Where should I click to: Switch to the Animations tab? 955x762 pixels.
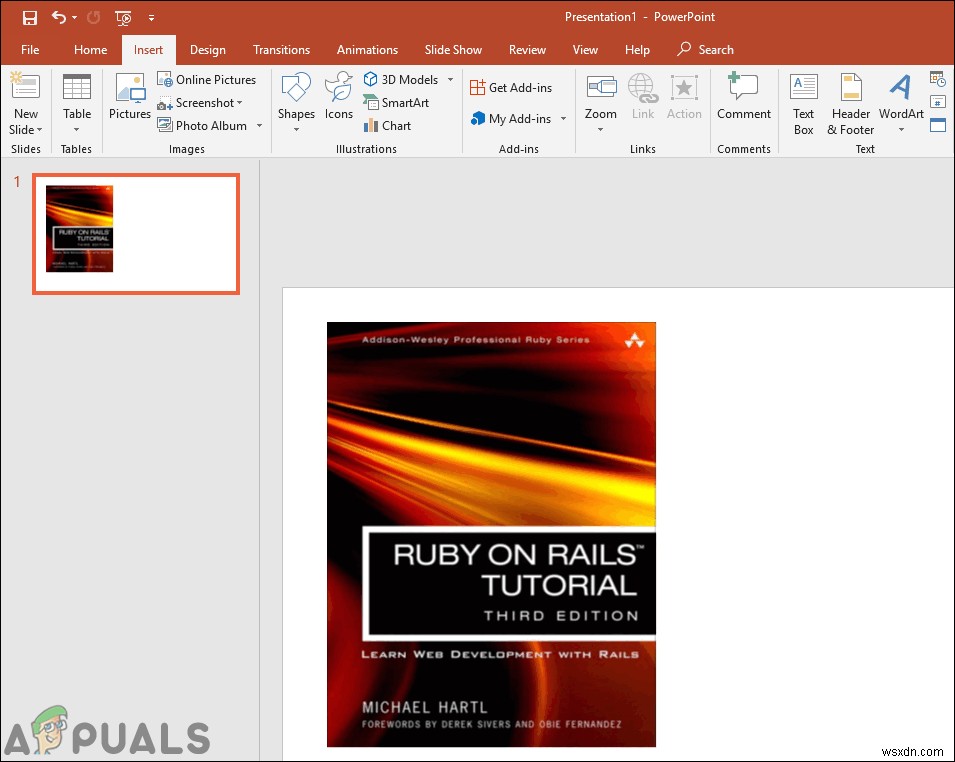coord(367,49)
